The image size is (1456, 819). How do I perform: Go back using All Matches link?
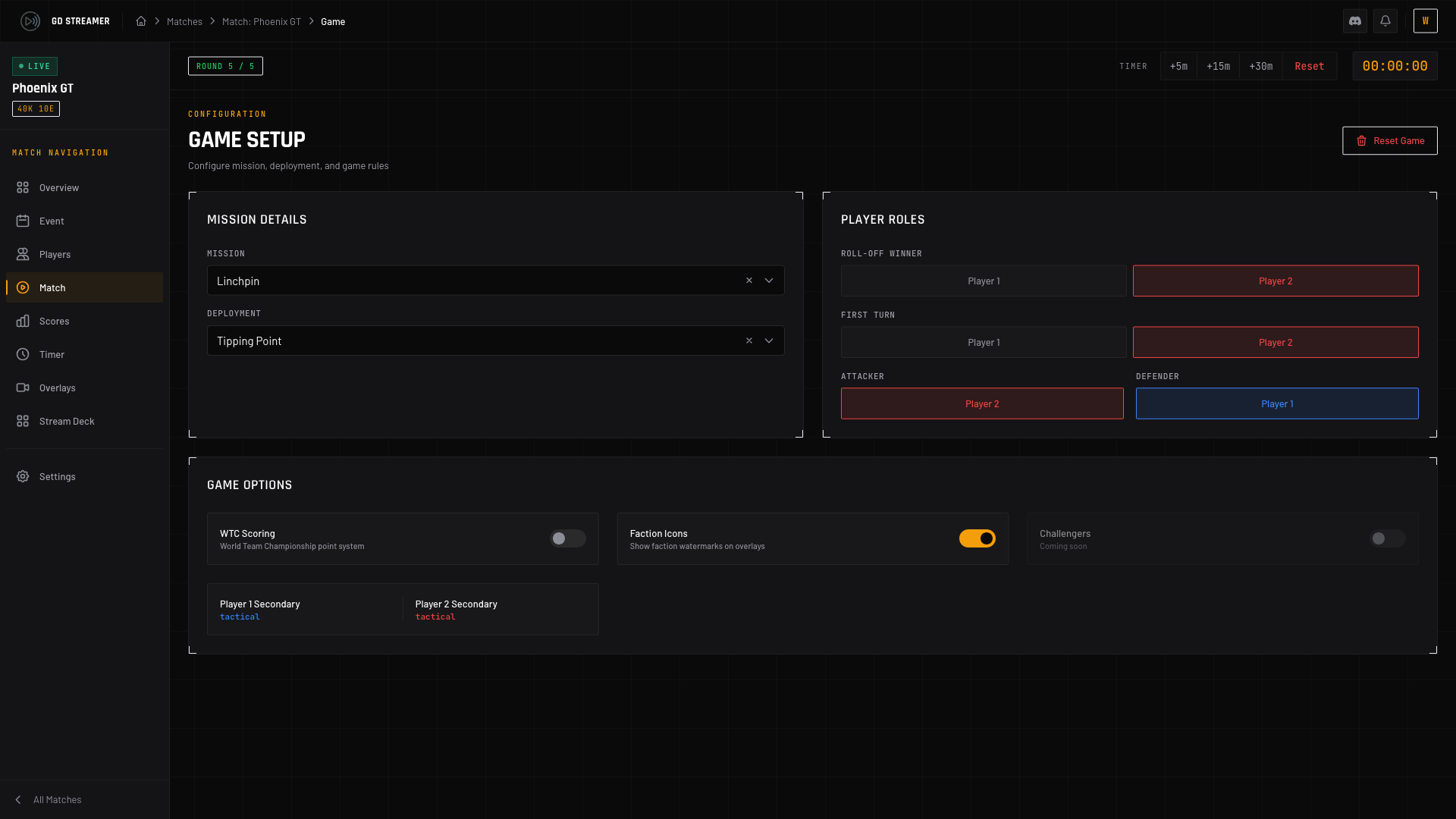[57, 799]
